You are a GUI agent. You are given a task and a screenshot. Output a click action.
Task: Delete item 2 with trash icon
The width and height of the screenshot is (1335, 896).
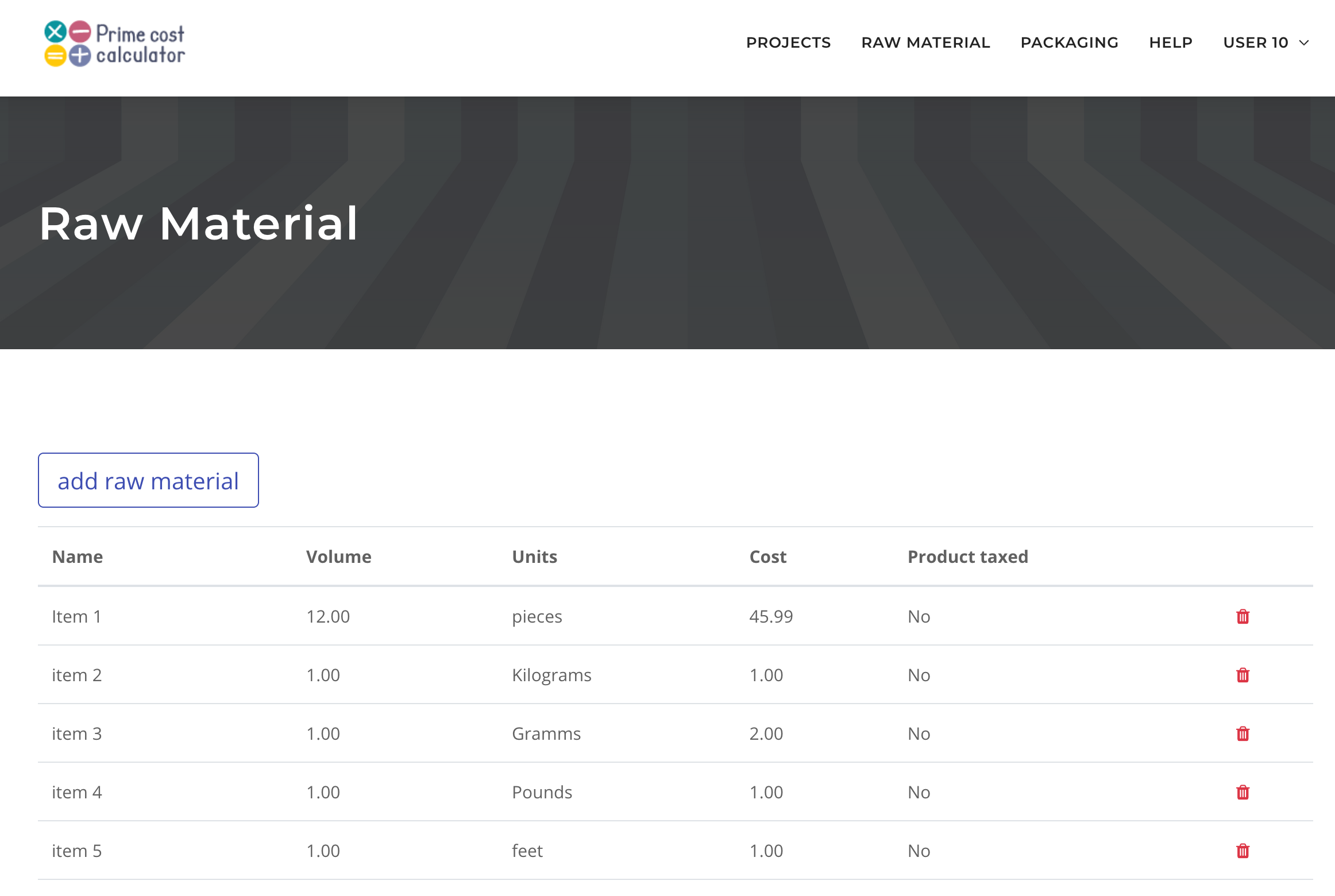click(x=1243, y=675)
